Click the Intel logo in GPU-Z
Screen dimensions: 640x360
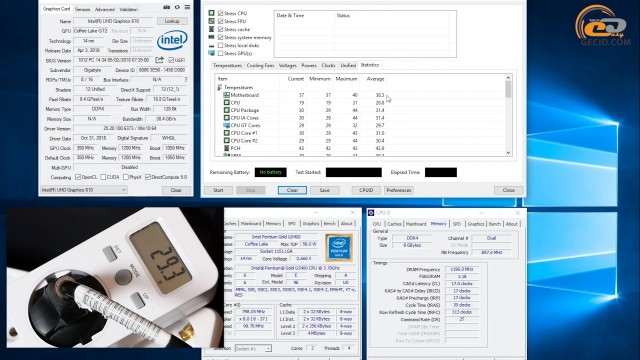tap(172, 40)
